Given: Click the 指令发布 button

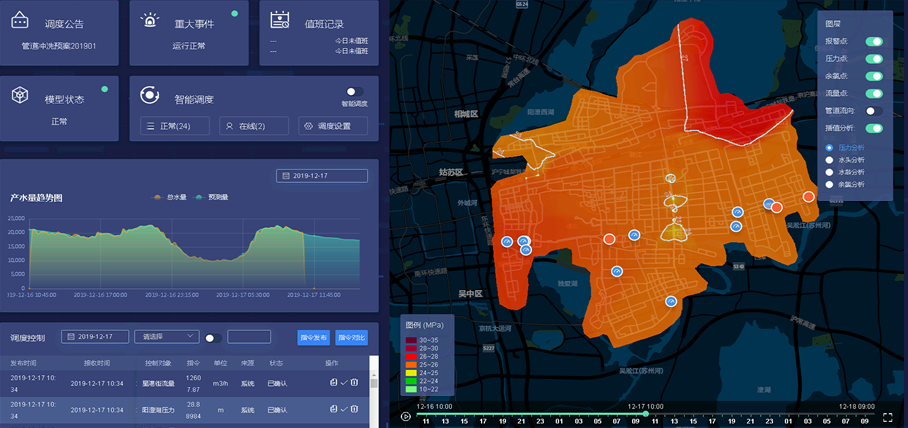Looking at the screenshot, I should 314,338.
